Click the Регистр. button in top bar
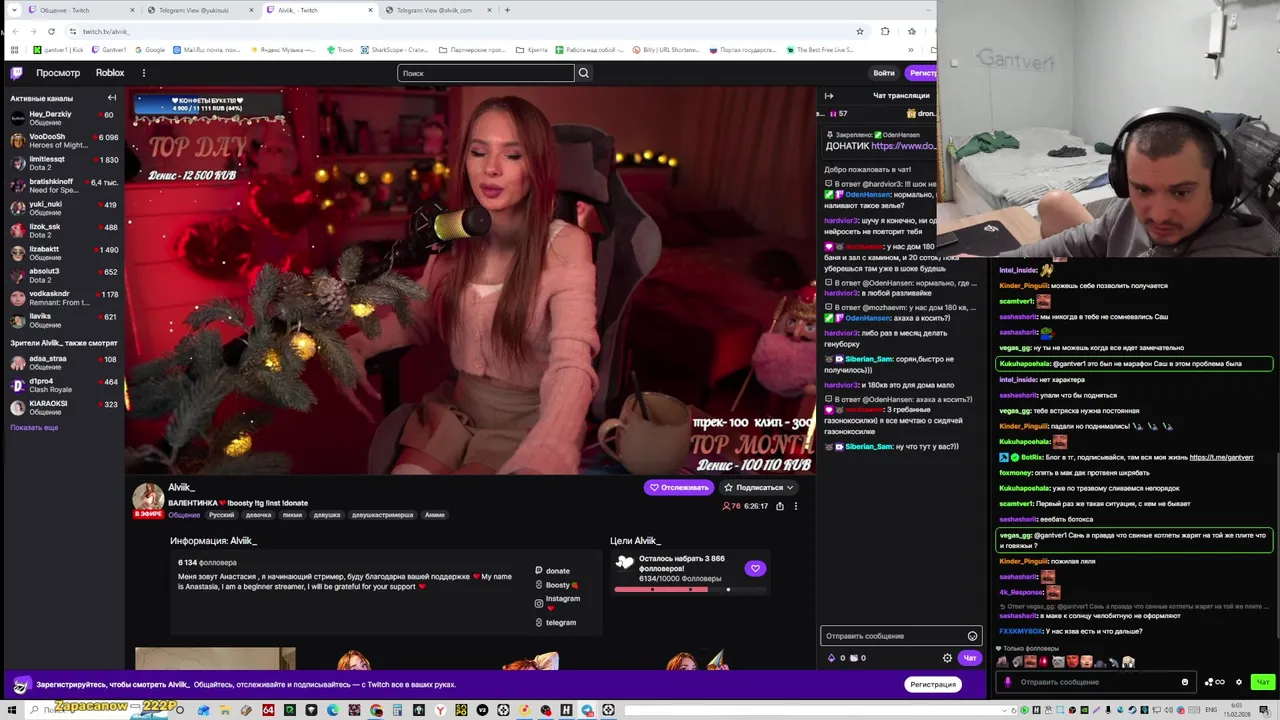Image resolution: width=1280 pixels, height=720 pixels. (x=922, y=73)
